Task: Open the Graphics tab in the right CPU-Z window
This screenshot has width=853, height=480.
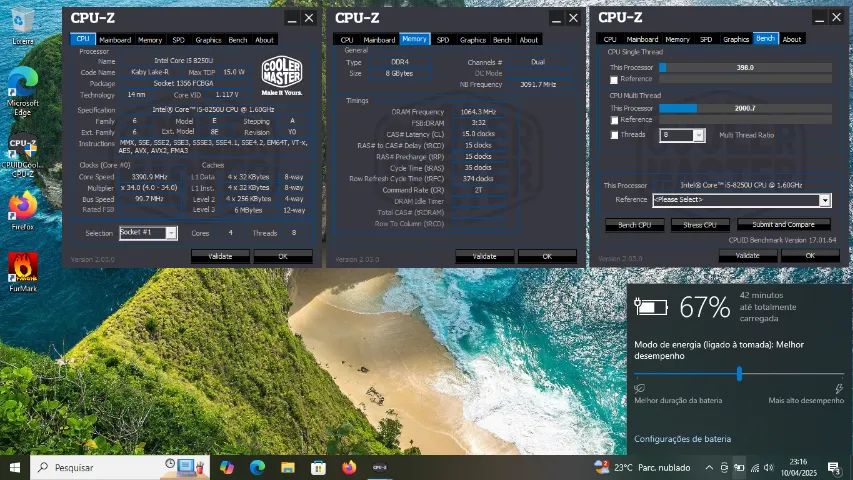Action: (736, 39)
